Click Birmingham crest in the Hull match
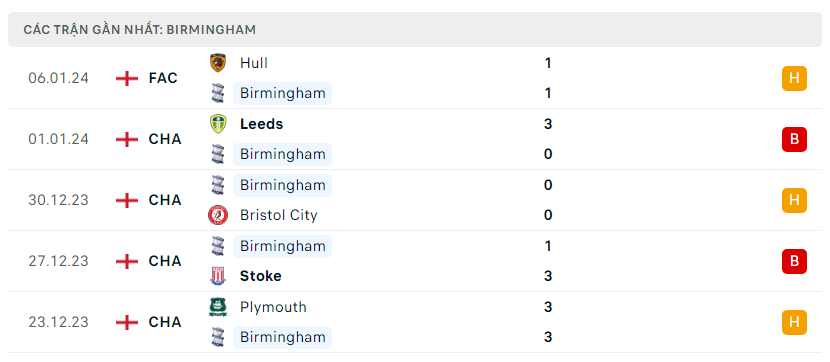830x362 pixels. pyautogui.click(x=218, y=93)
